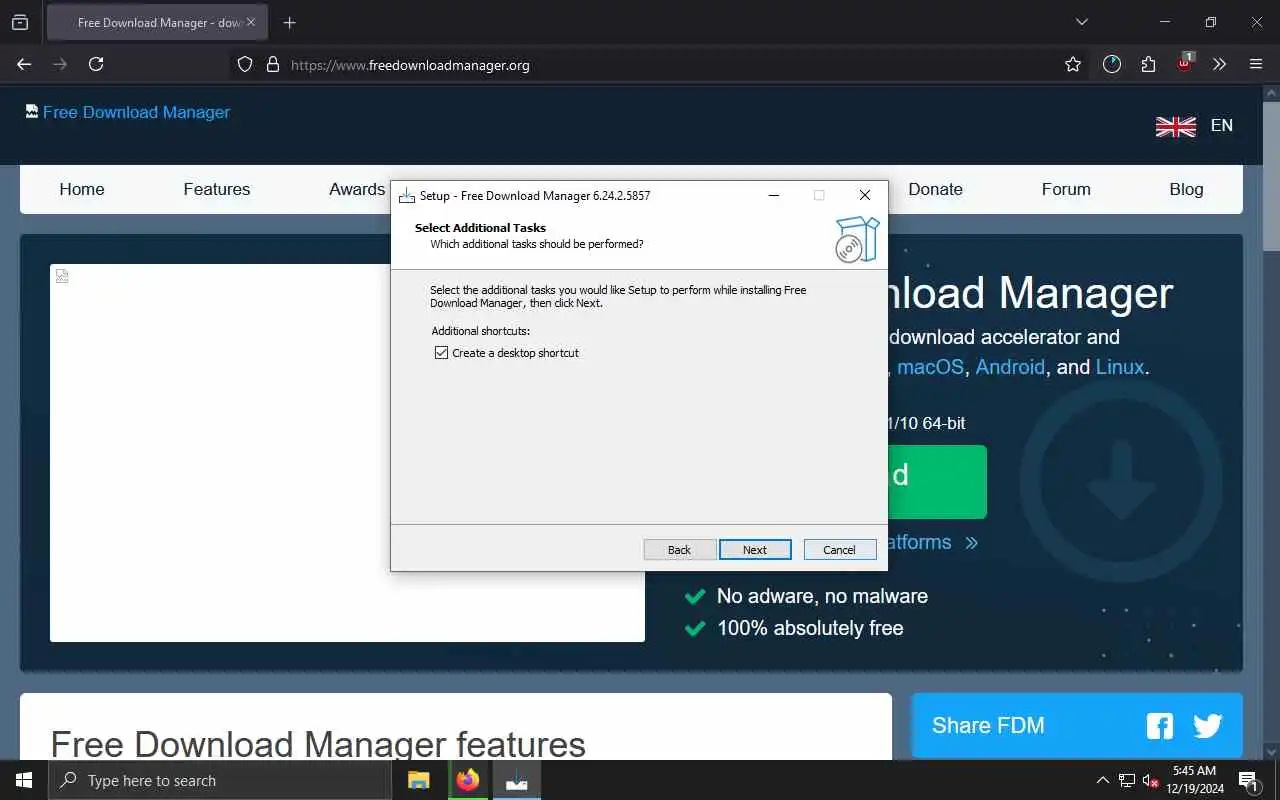
Task: Open the network tray icon
Action: click(1127, 780)
